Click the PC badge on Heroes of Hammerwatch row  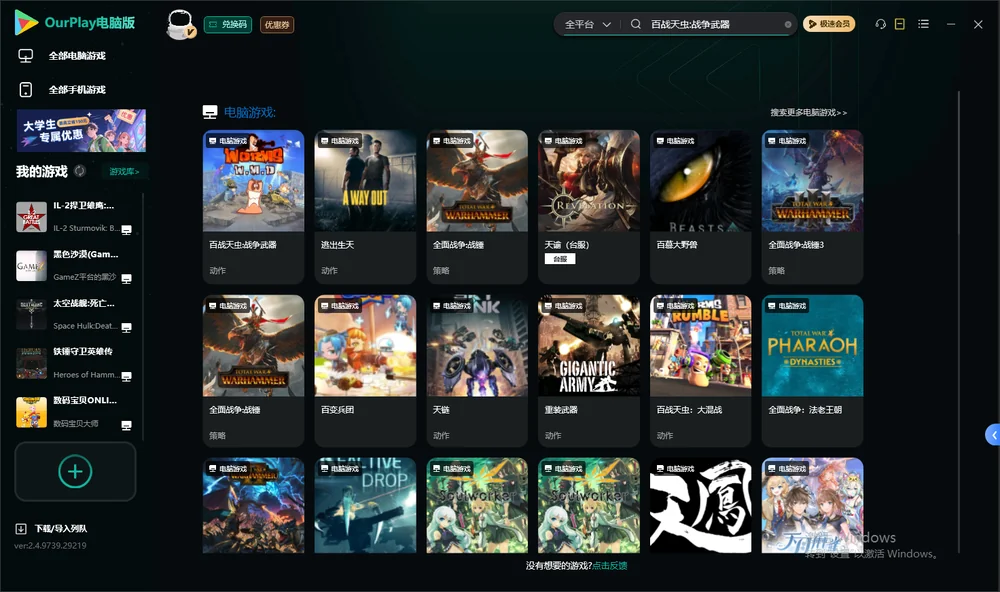coord(126,376)
